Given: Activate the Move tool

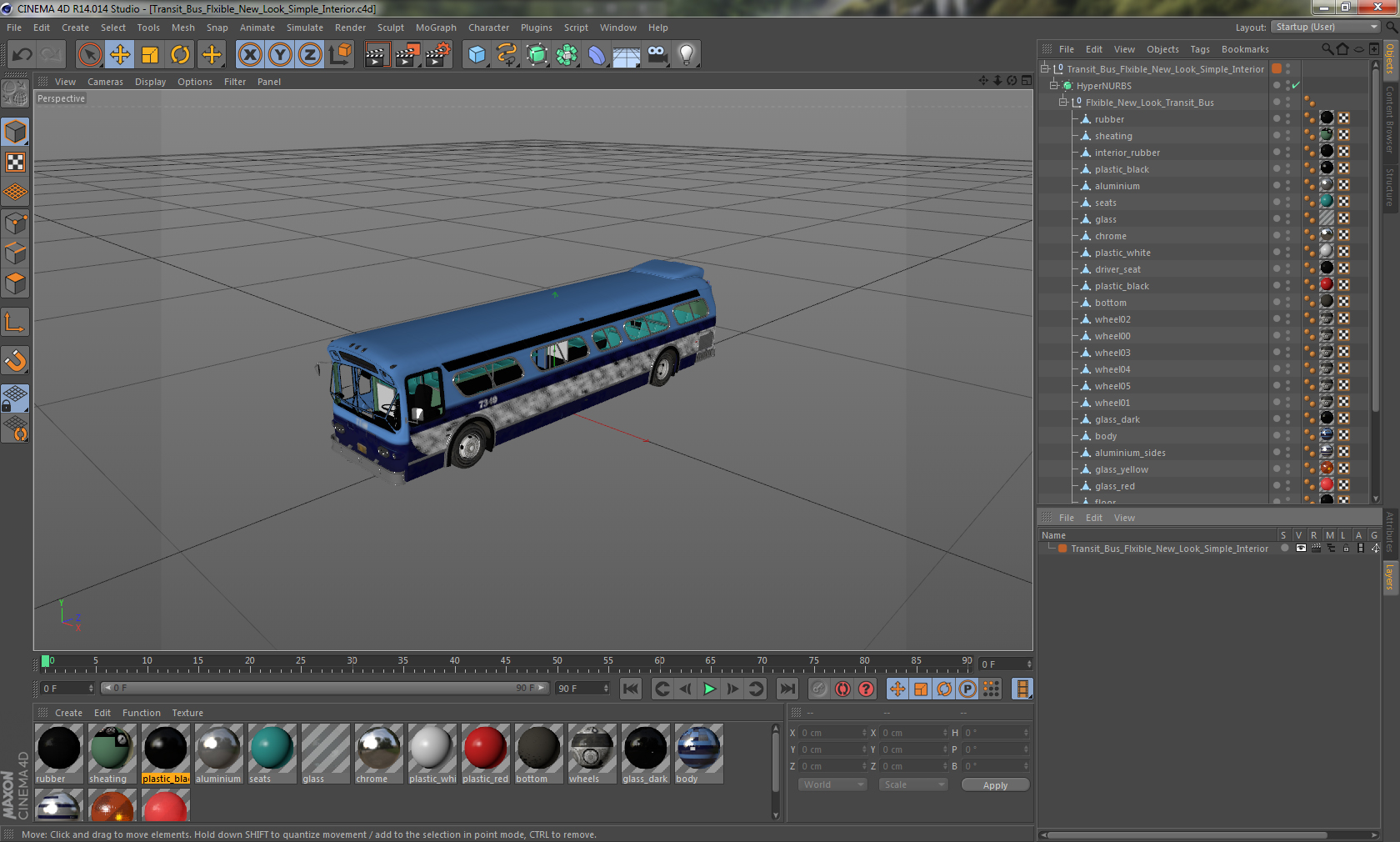Looking at the screenshot, I should 120,55.
